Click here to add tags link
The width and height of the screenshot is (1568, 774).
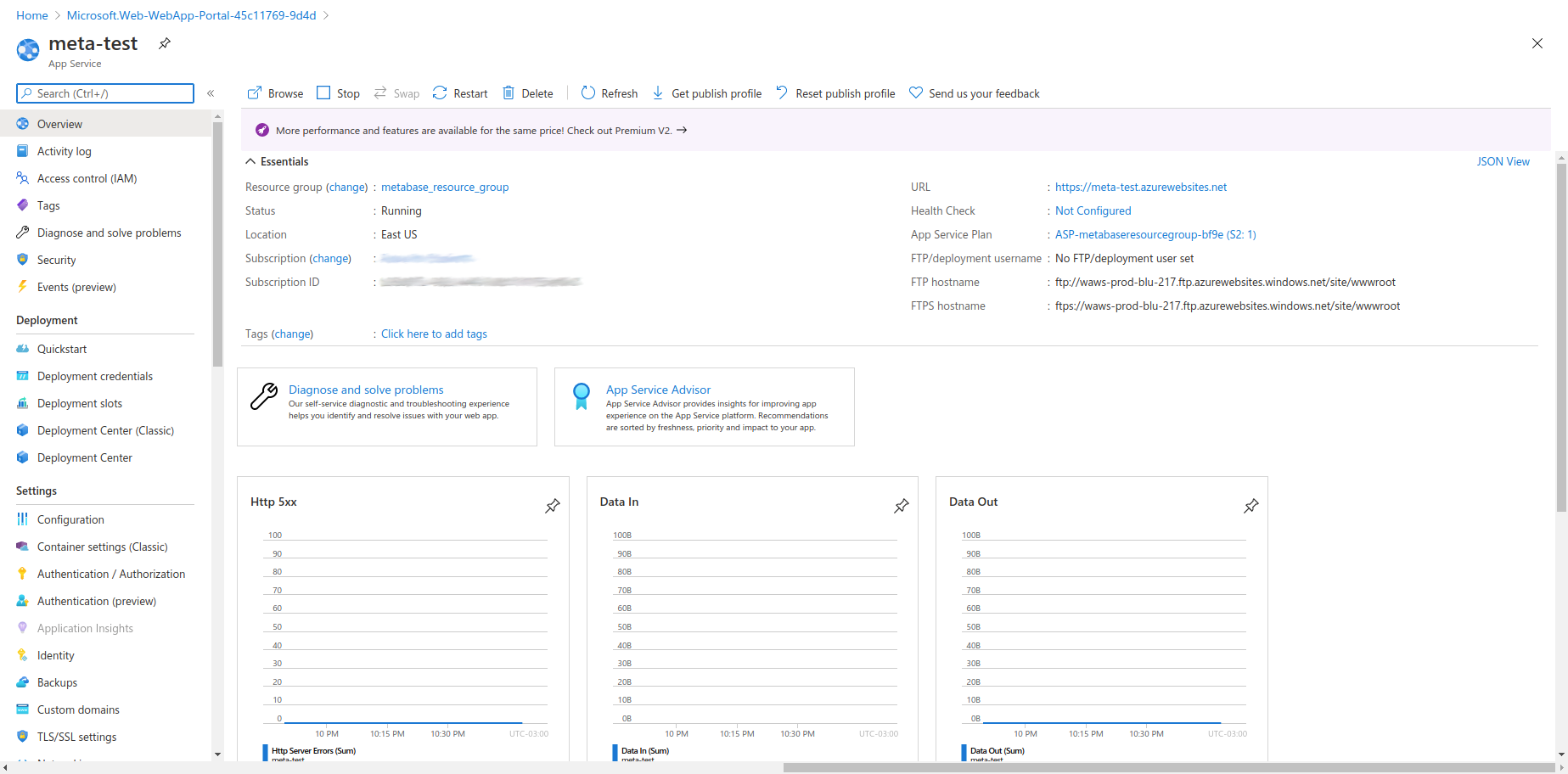click(x=434, y=334)
